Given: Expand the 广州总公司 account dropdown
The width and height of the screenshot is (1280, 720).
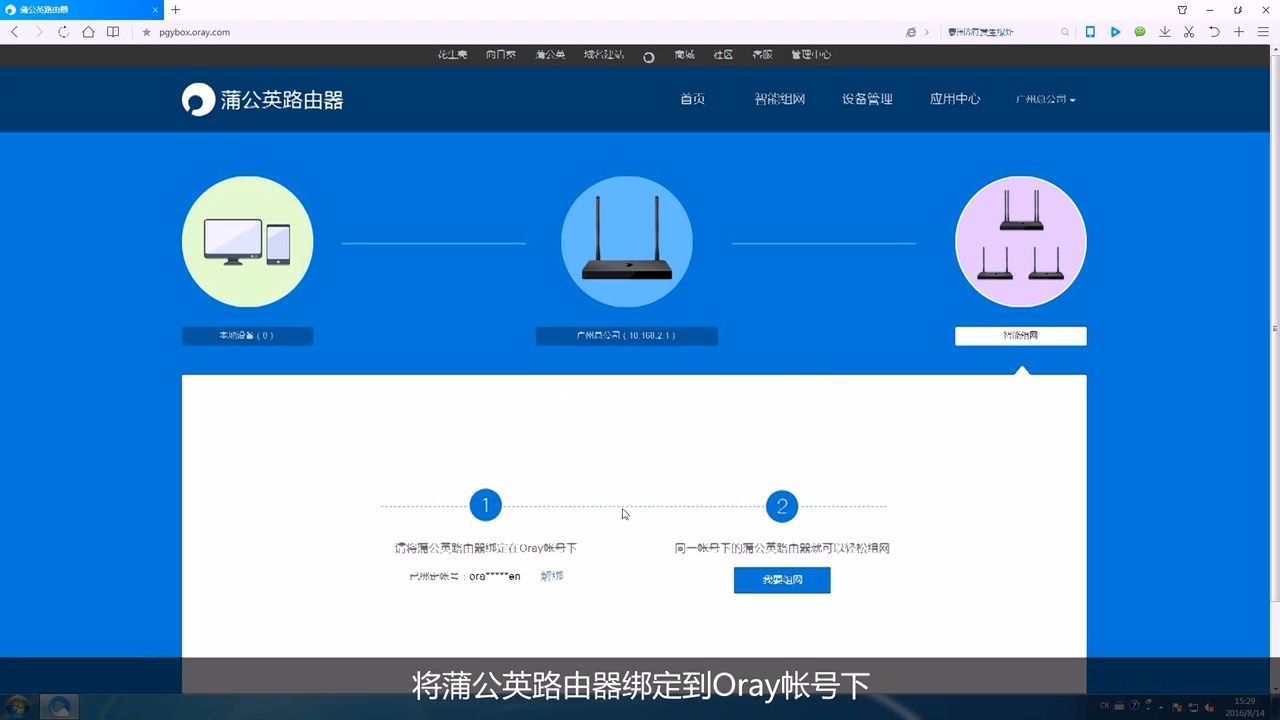Looking at the screenshot, I should [x=1045, y=100].
